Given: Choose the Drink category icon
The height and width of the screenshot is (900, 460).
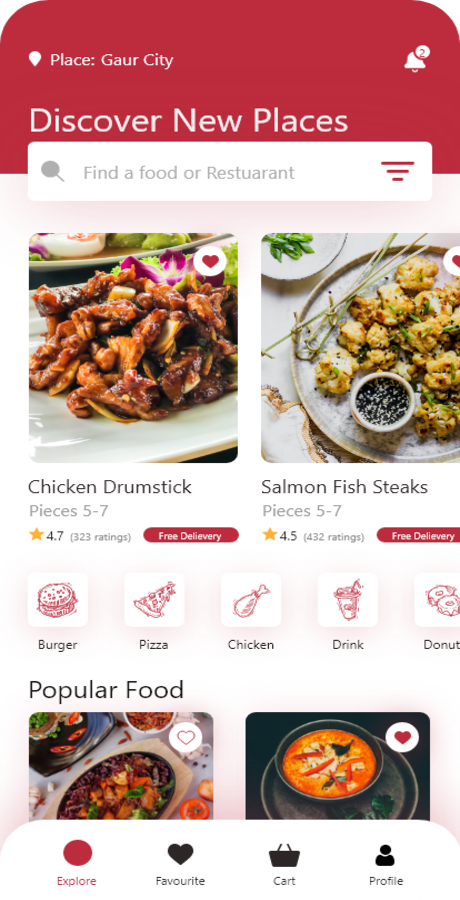Looking at the screenshot, I should click(x=347, y=599).
